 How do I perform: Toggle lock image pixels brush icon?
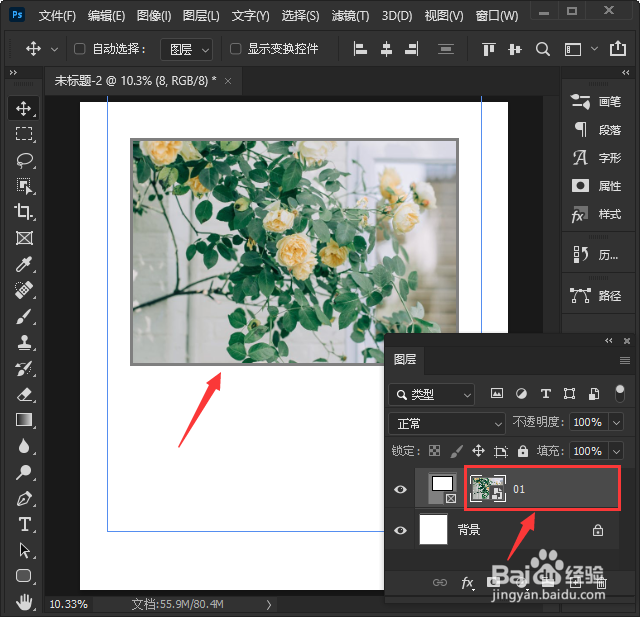tap(456, 451)
